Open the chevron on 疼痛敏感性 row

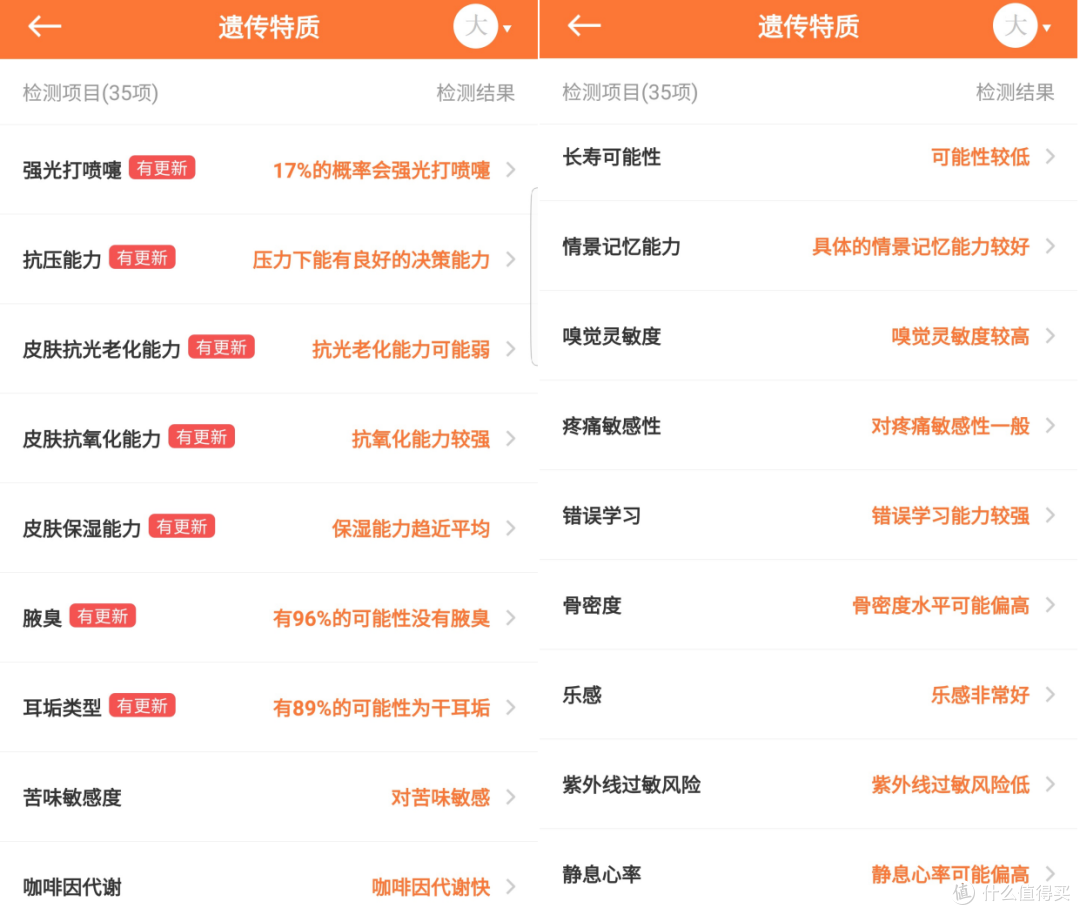(1050, 426)
